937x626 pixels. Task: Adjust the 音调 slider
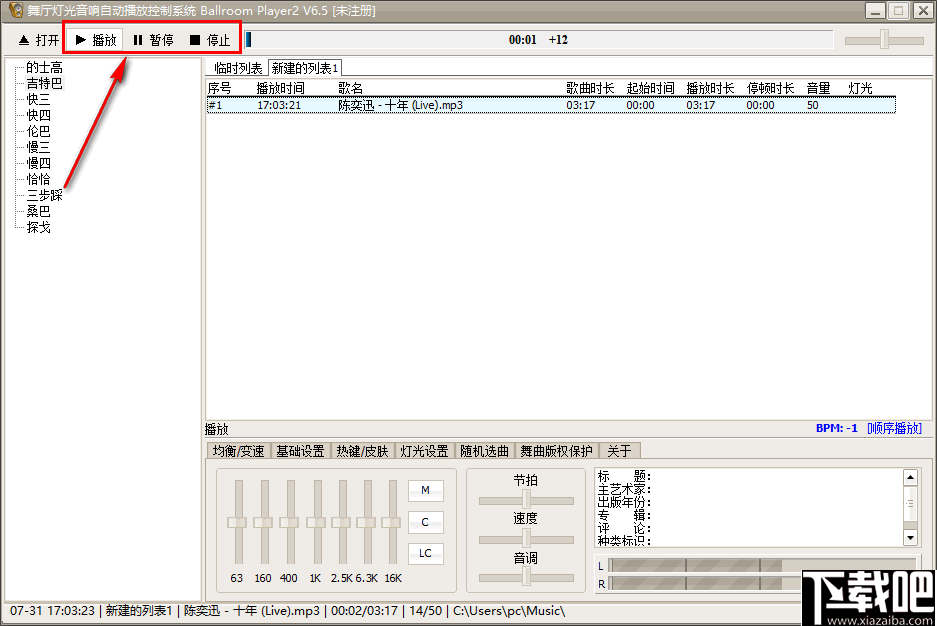click(x=526, y=577)
